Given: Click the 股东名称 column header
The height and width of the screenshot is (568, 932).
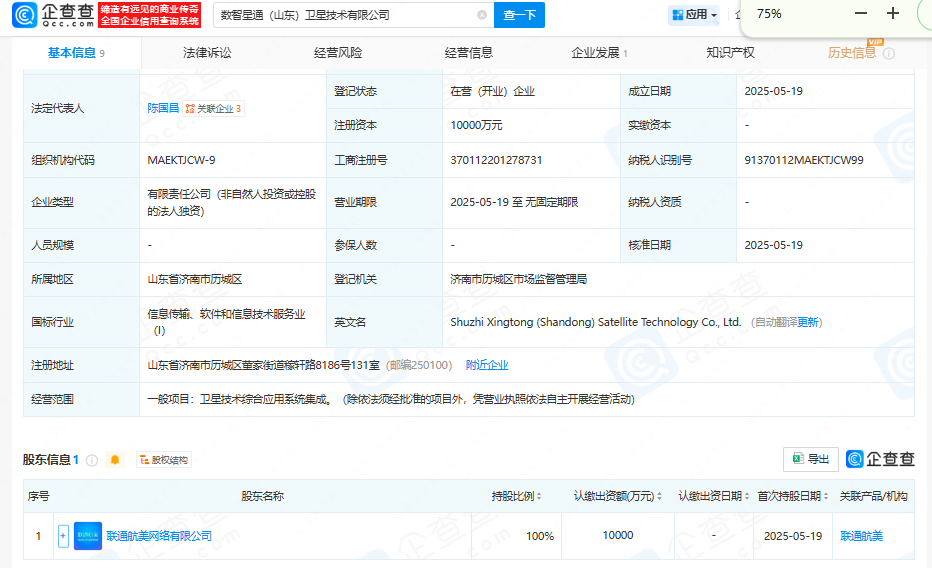Looking at the screenshot, I should pyautogui.click(x=262, y=496).
